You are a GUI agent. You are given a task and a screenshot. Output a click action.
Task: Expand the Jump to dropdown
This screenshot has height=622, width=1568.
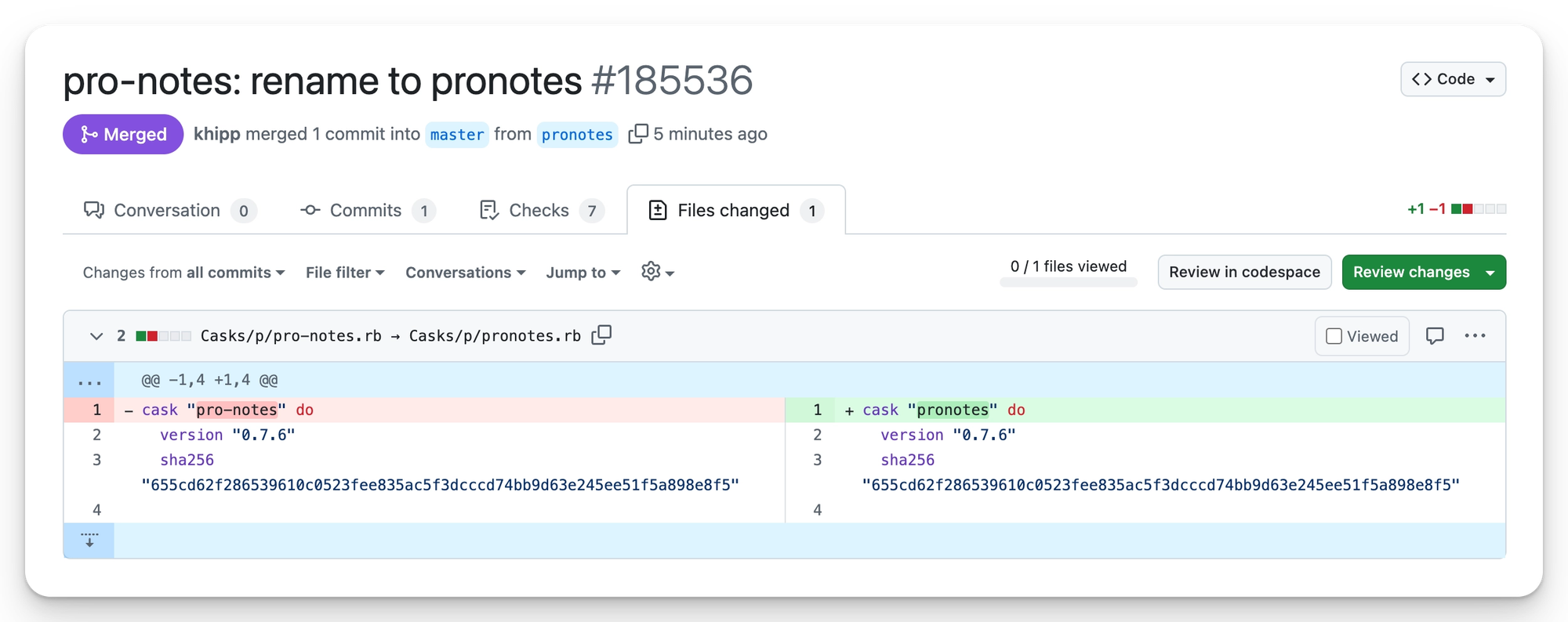583,273
